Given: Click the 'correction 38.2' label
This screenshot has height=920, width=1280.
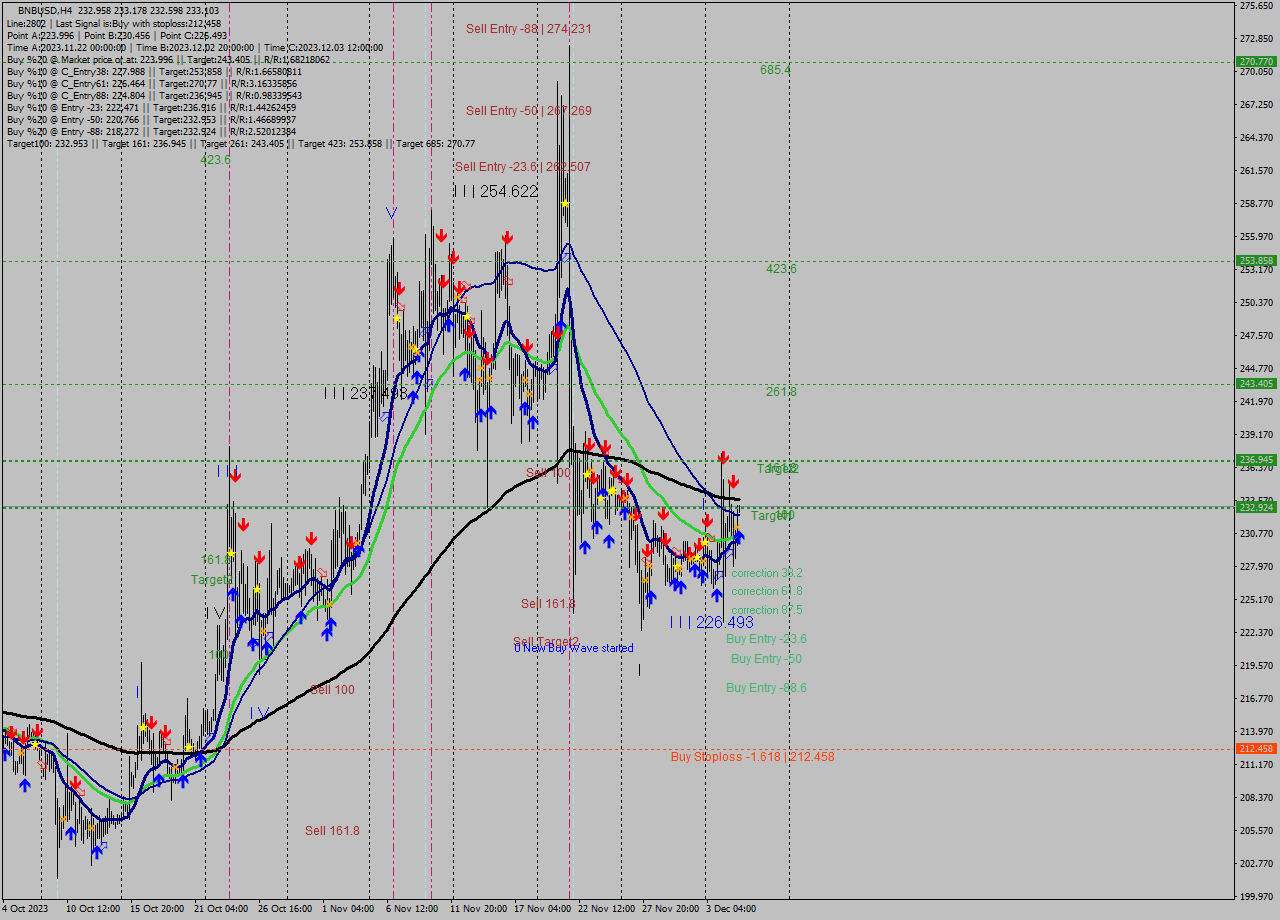Looking at the screenshot, I should tap(767, 573).
